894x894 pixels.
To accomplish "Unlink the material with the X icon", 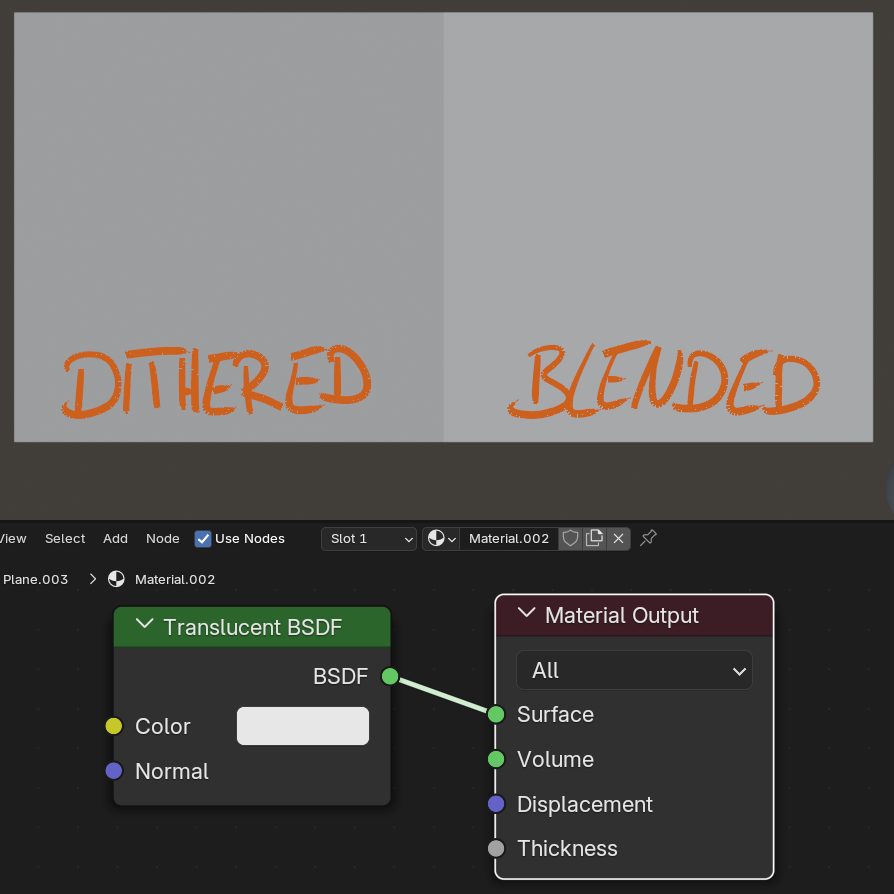I will [x=618, y=539].
